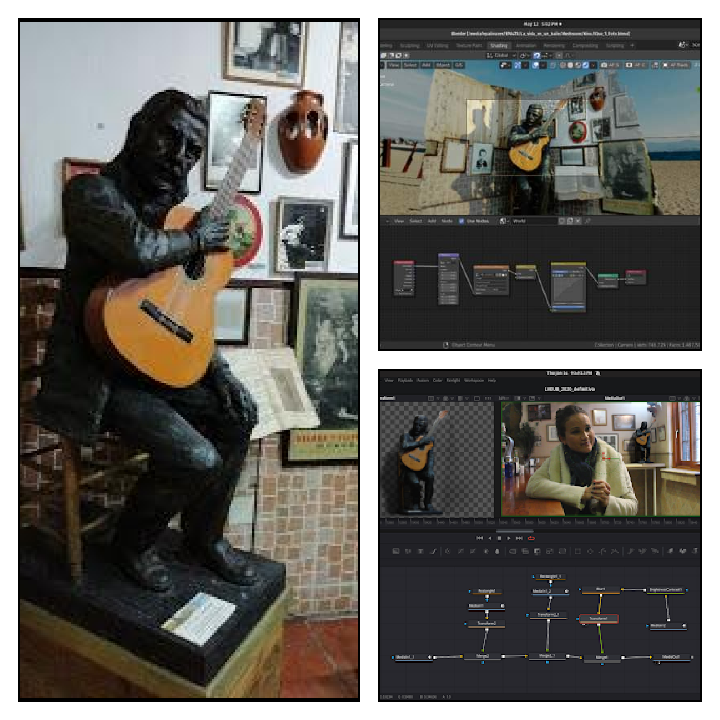720x720 pixels.
Task: Add an Ellipse mask from Fusion toolbar
Action: pos(590,551)
